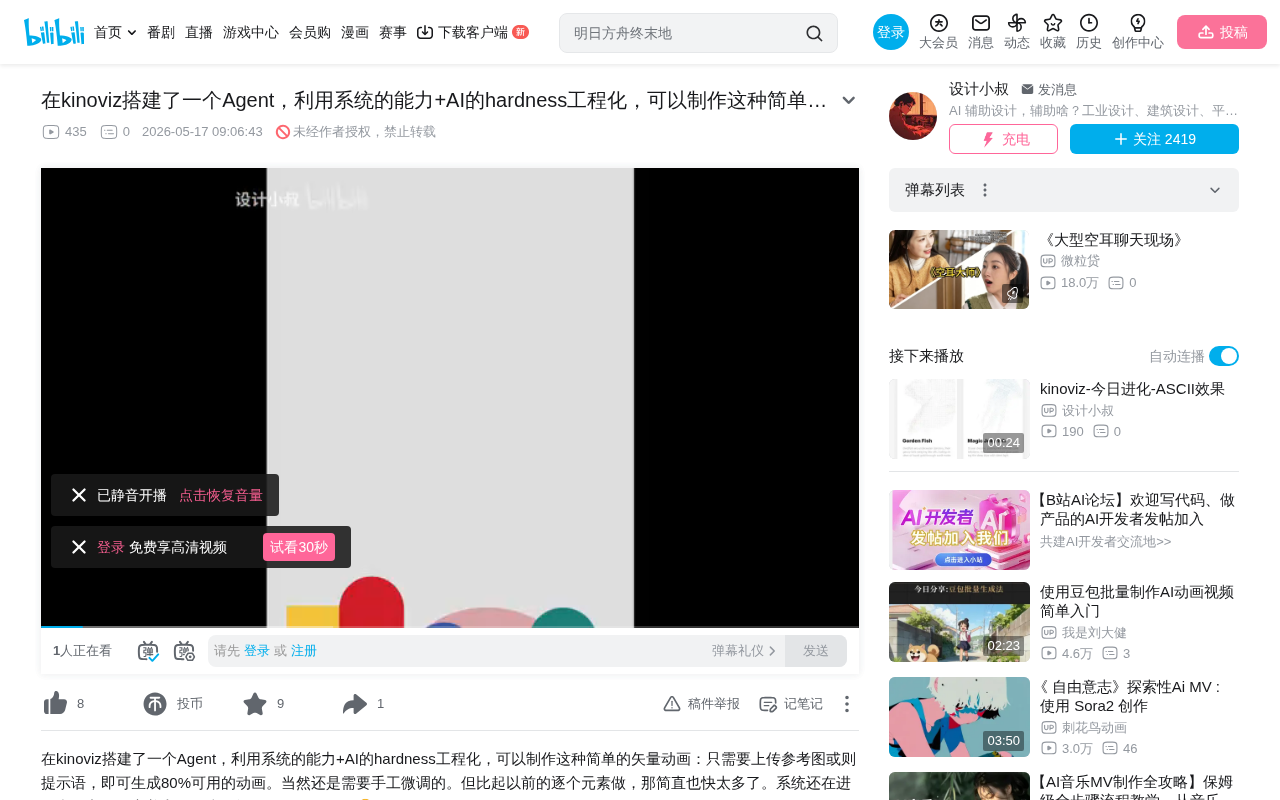Click the search magnifier icon

[814, 33]
